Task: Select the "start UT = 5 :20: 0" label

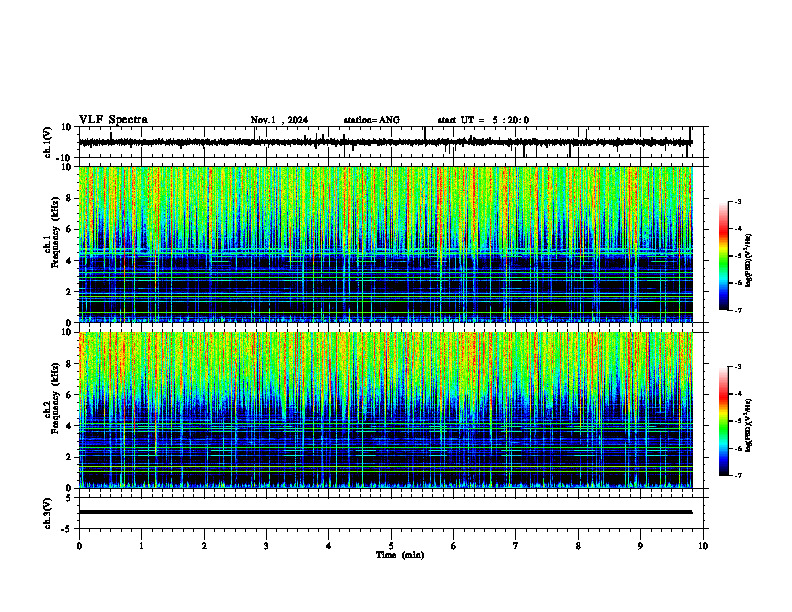Action: (483, 120)
